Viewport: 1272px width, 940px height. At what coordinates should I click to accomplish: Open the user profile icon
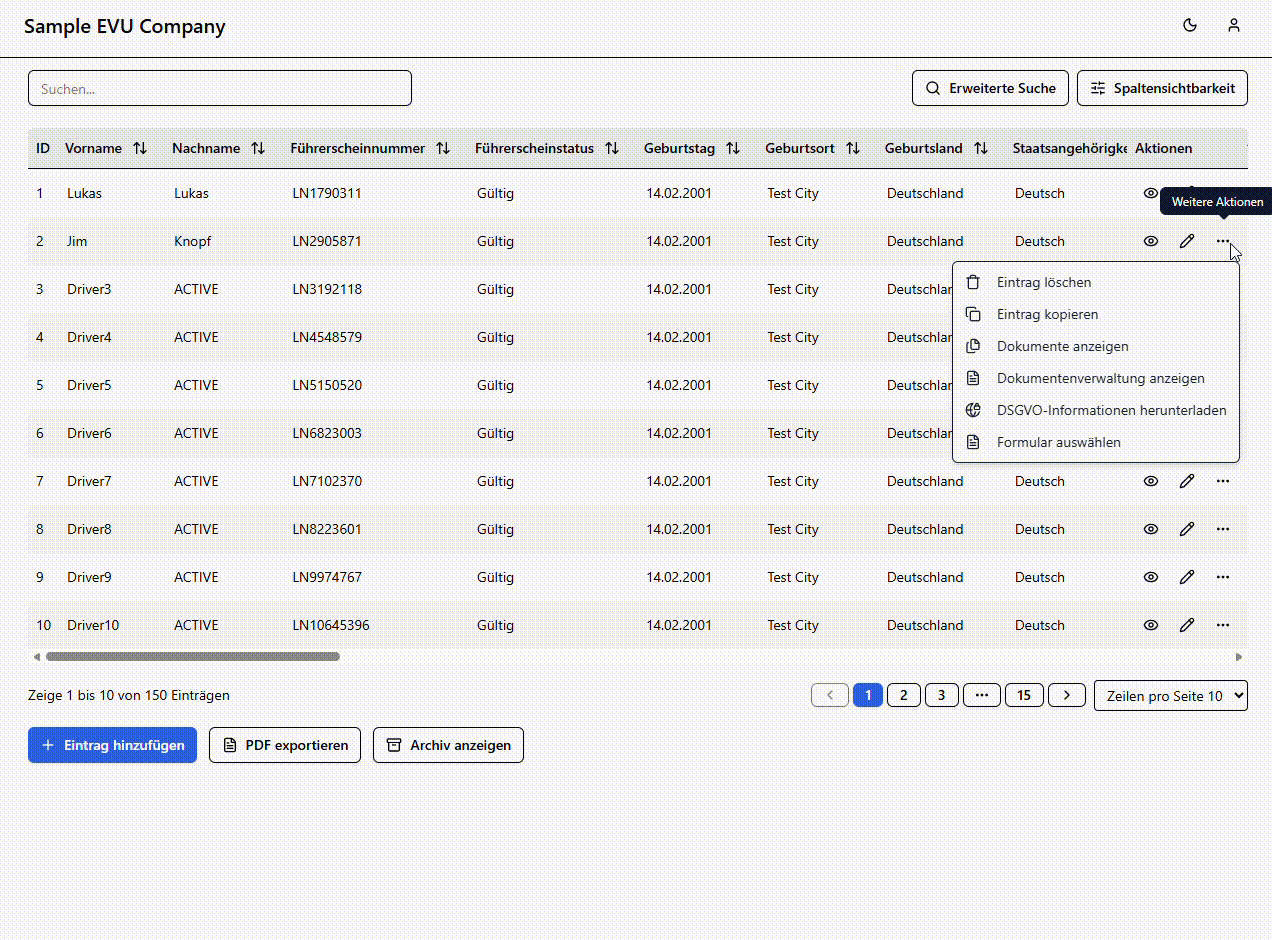pyautogui.click(x=1234, y=26)
